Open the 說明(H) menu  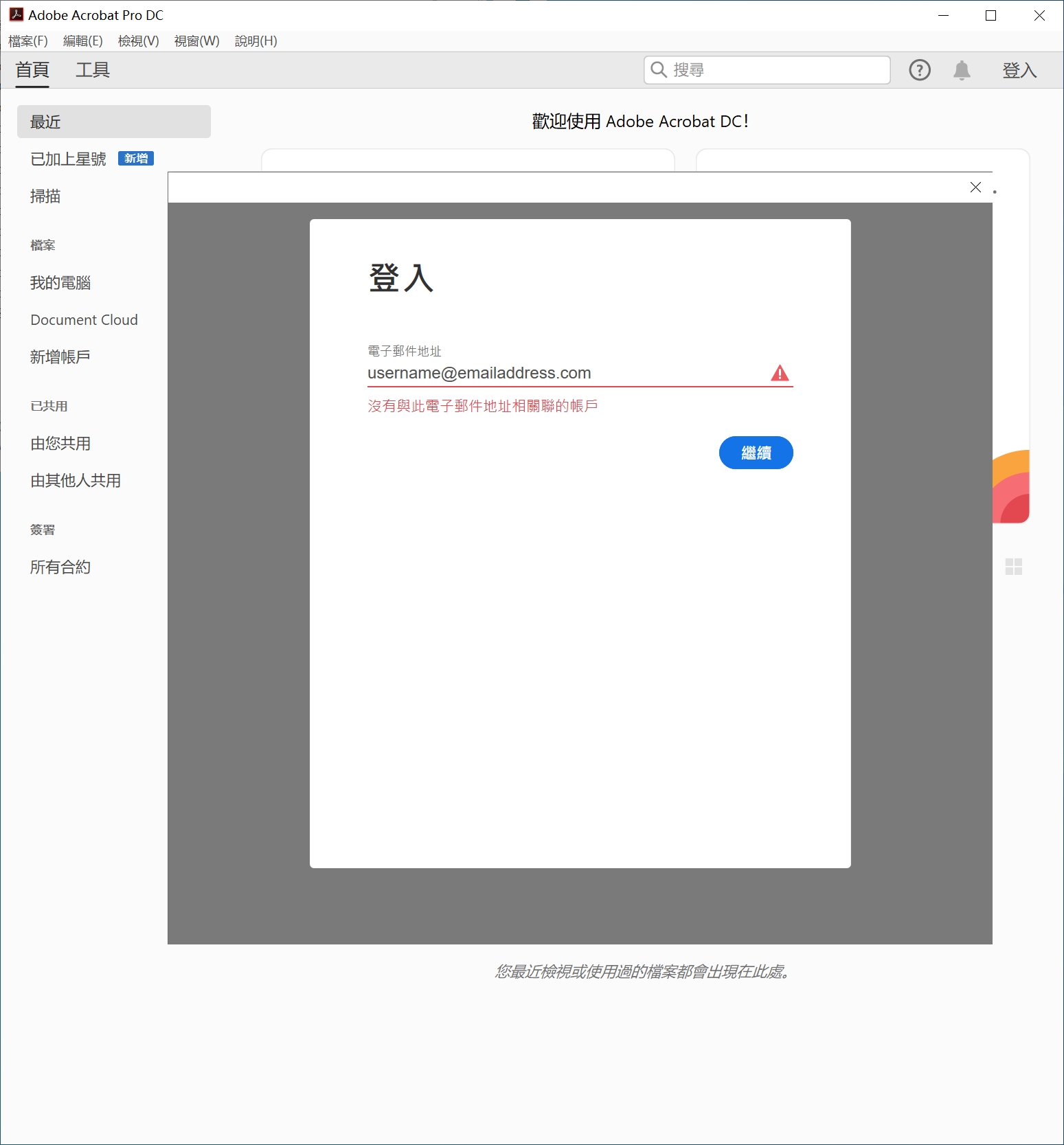(x=256, y=41)
